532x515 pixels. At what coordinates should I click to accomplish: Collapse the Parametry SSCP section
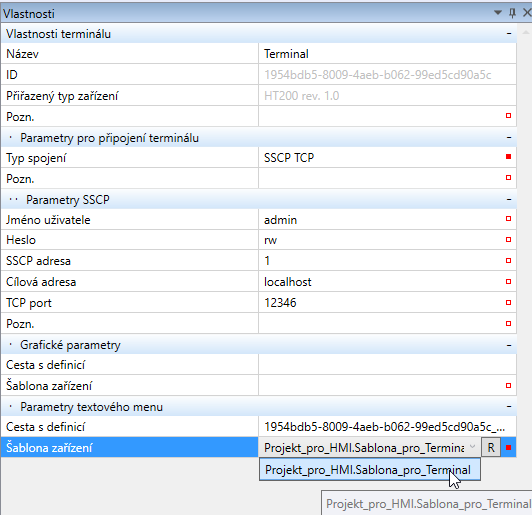(x=509, y=199)
